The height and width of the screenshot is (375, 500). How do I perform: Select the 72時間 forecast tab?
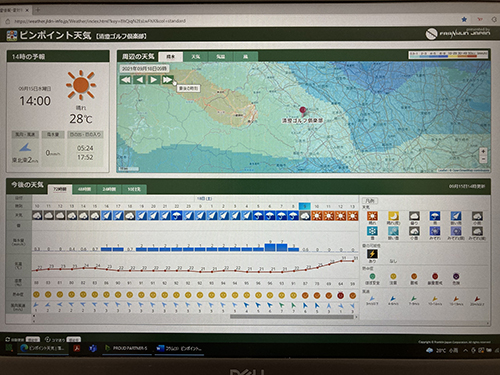pos(60,189)
